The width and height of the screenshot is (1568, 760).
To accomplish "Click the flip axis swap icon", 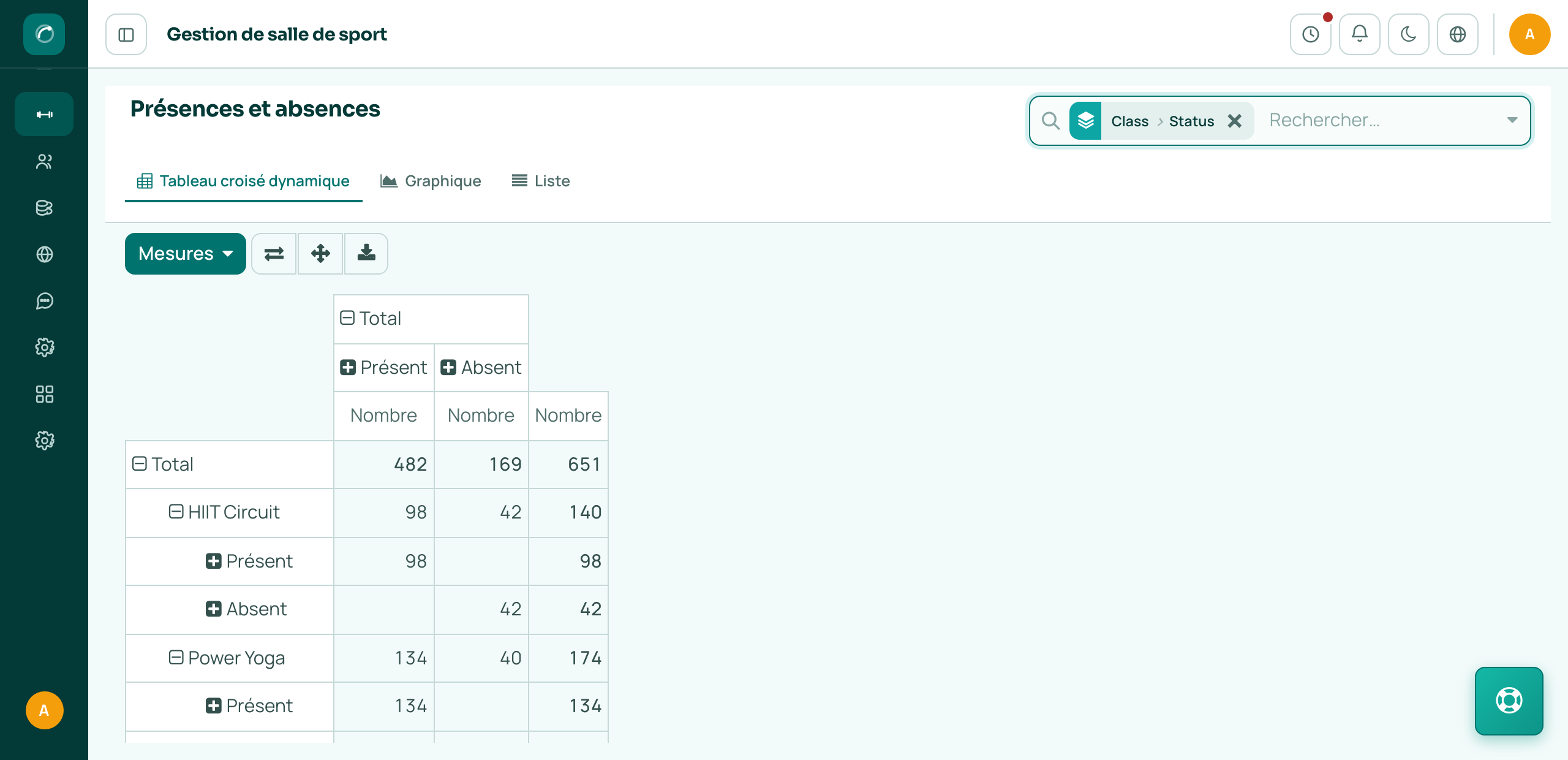I will coord(274,254).
